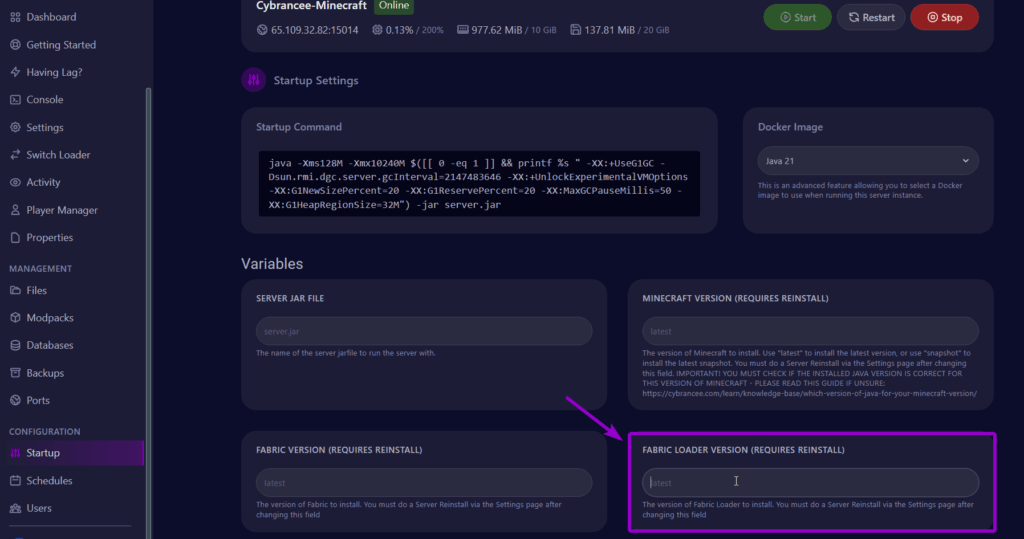The height and width of the screenshot is (539, 1024).
Task: Click the Users group icon
Action: point(15,508)
